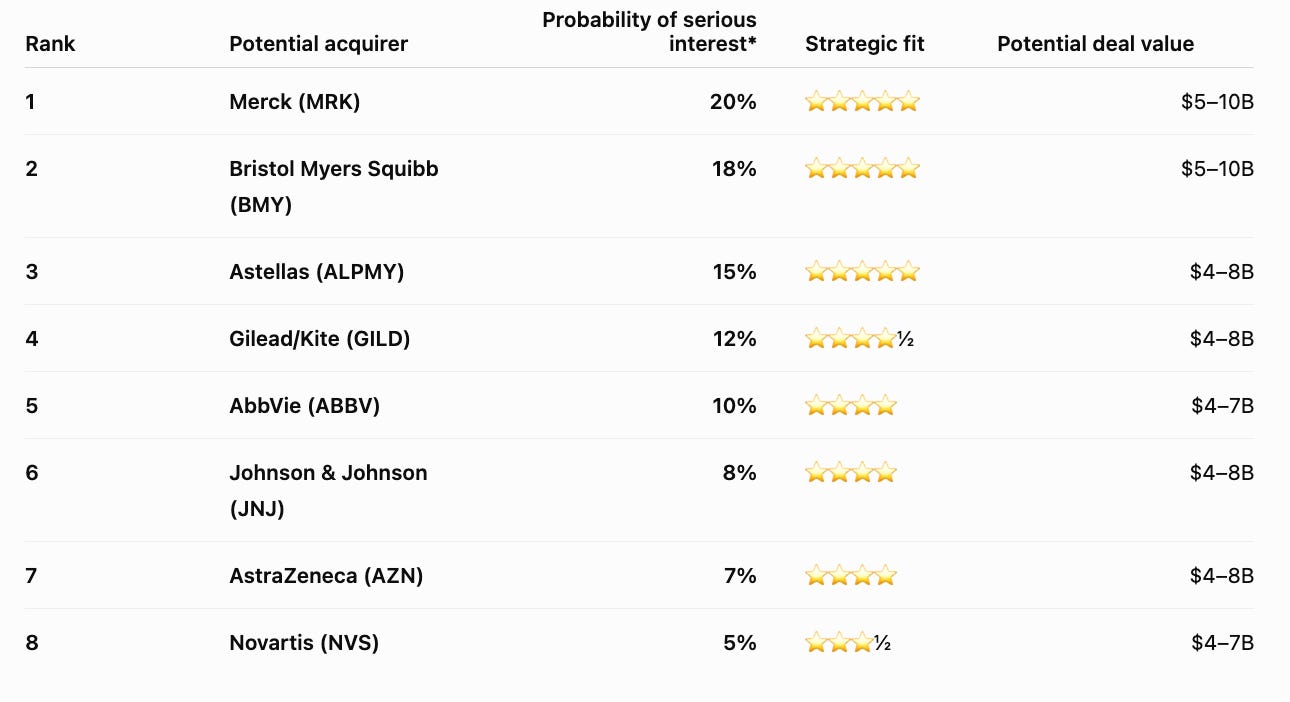Click the 20% probability value
The image size is (1290, 702).
pos(734,101)
